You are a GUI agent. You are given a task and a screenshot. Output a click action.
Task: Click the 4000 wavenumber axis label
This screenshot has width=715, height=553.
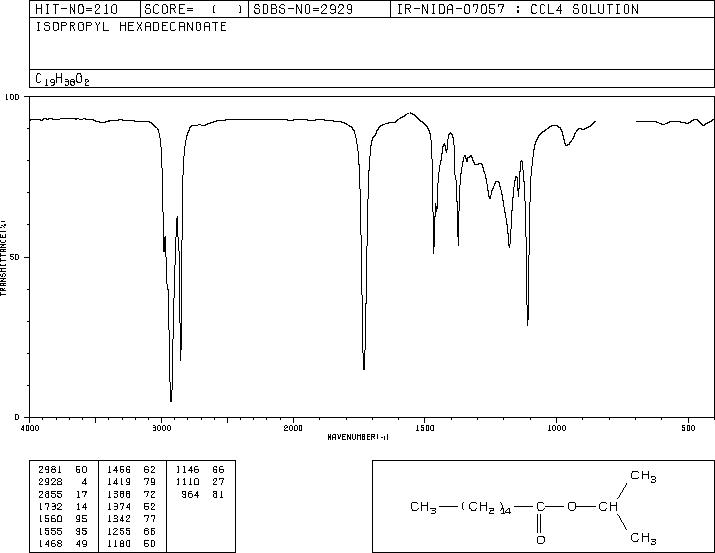pos(30,428)
